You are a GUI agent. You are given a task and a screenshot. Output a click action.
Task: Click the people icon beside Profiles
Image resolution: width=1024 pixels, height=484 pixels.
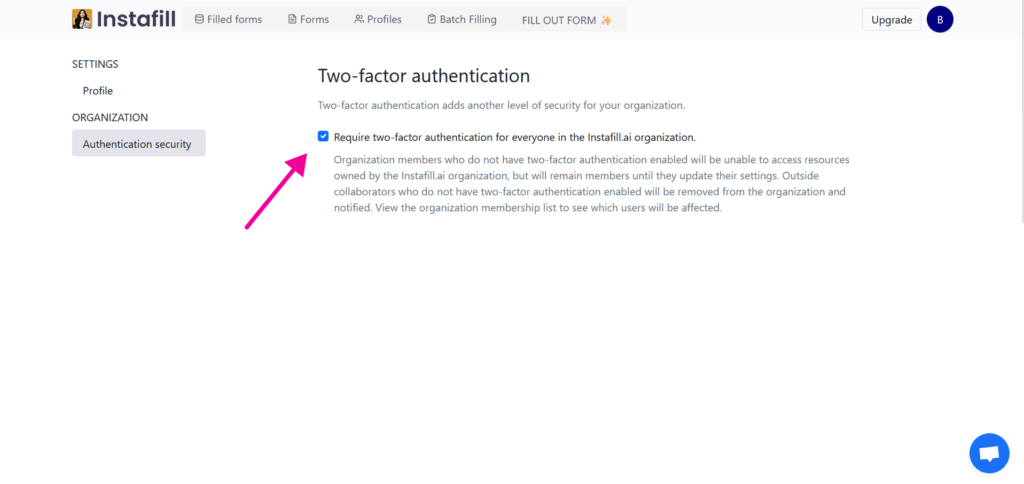[x=359, y=20]
